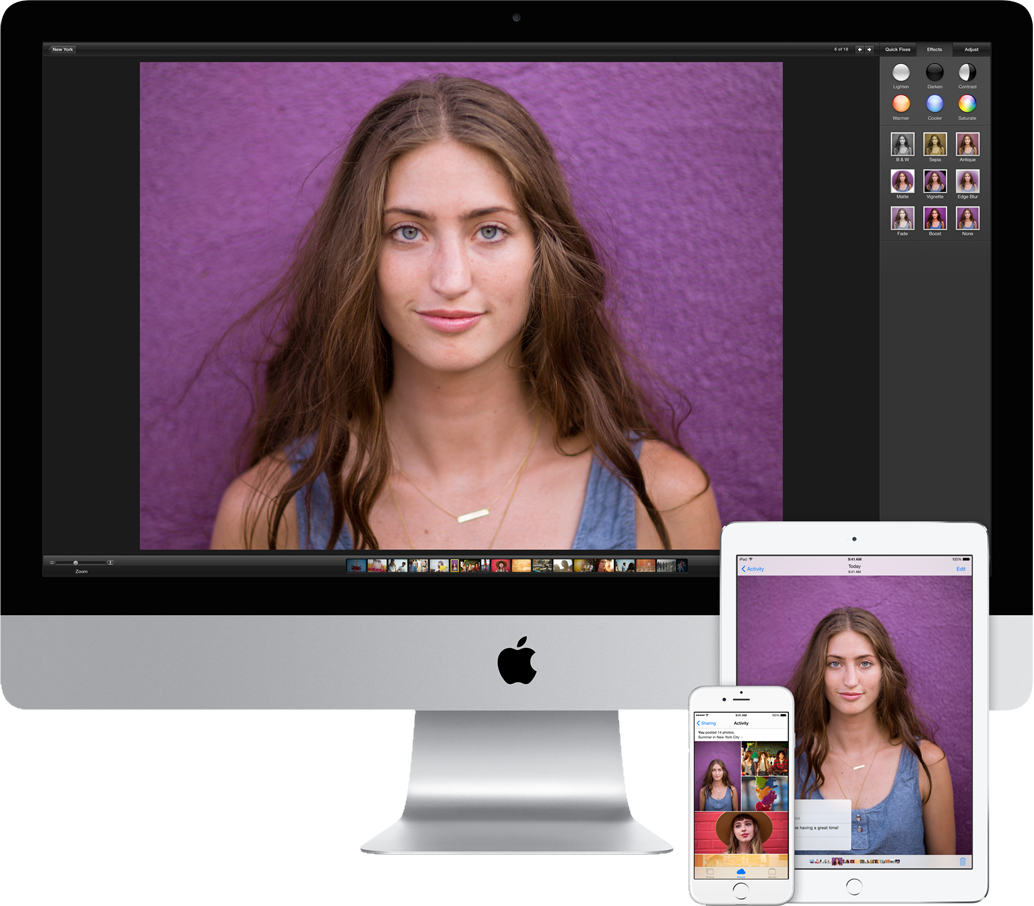Select the Antique effect thumbnail

pos(967,144)
